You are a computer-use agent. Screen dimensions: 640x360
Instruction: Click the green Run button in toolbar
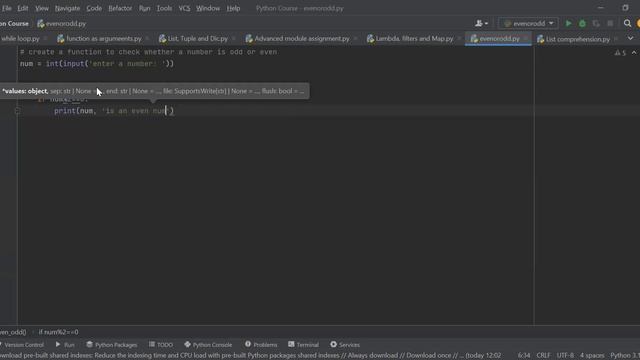[568, 24]
